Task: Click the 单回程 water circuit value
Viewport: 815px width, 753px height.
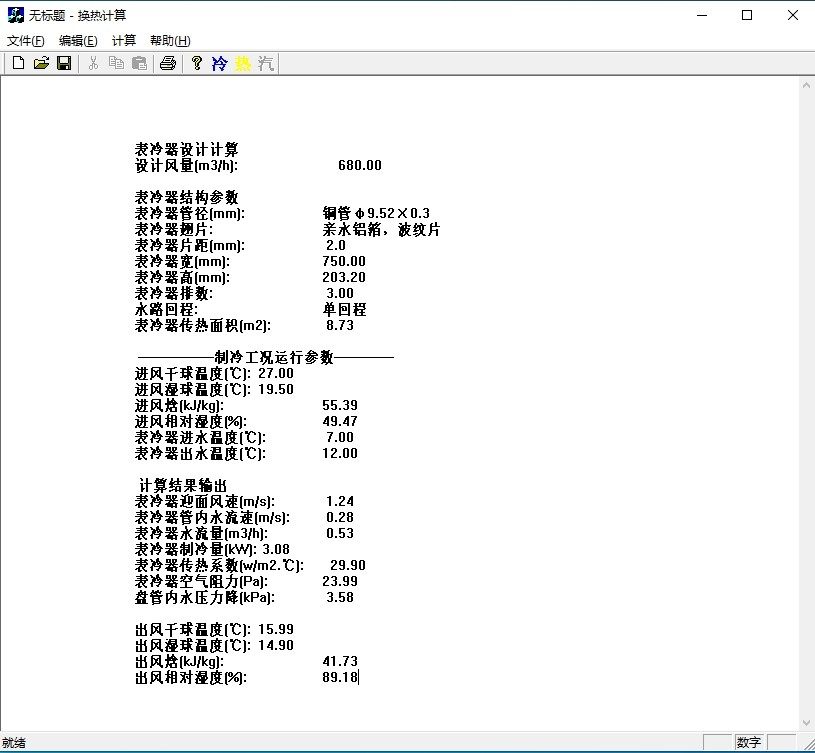Action: tap(344, 309)
